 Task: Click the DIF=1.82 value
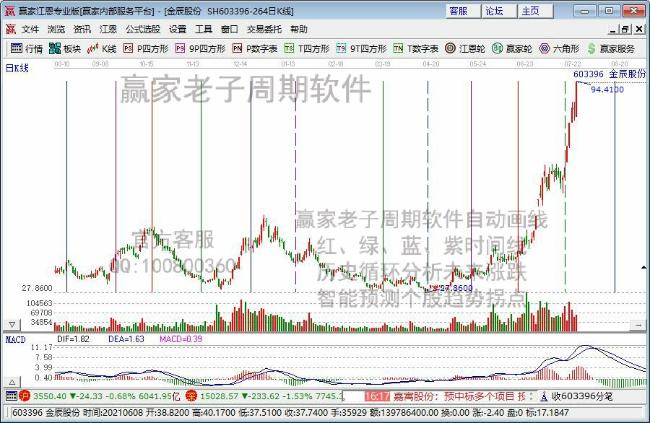click(73, 339)
